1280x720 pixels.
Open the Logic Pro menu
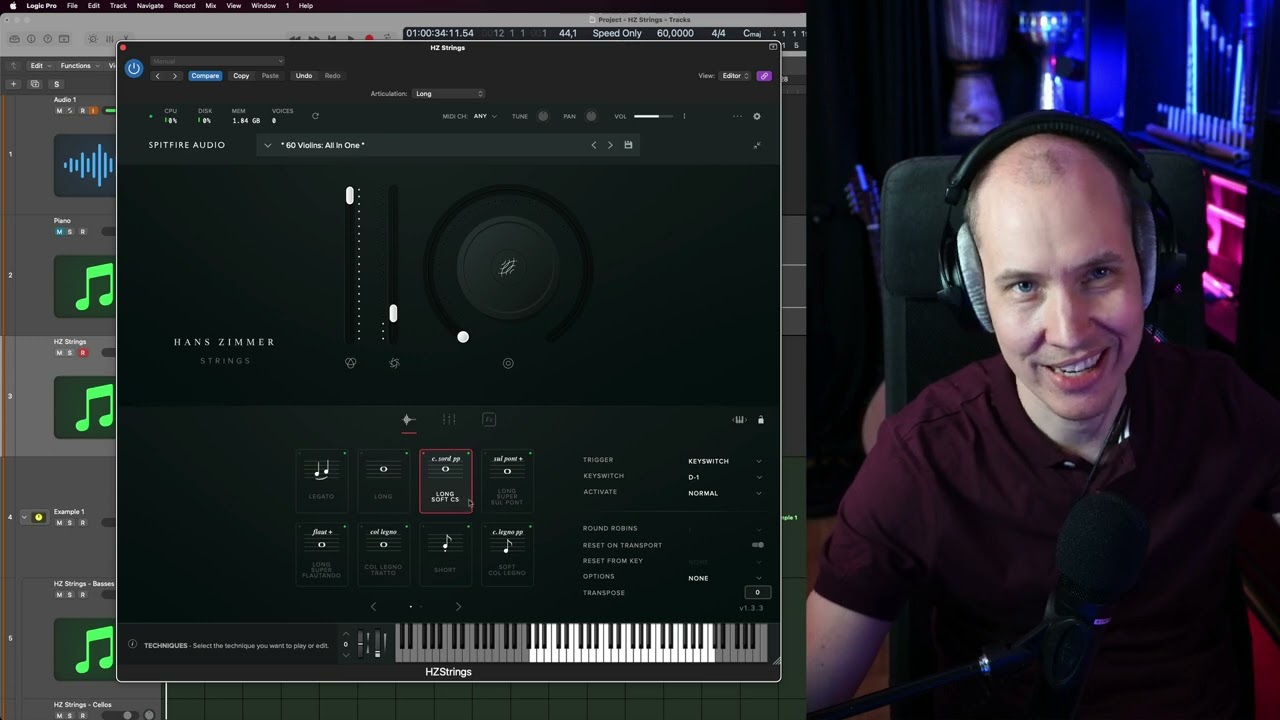42,6
